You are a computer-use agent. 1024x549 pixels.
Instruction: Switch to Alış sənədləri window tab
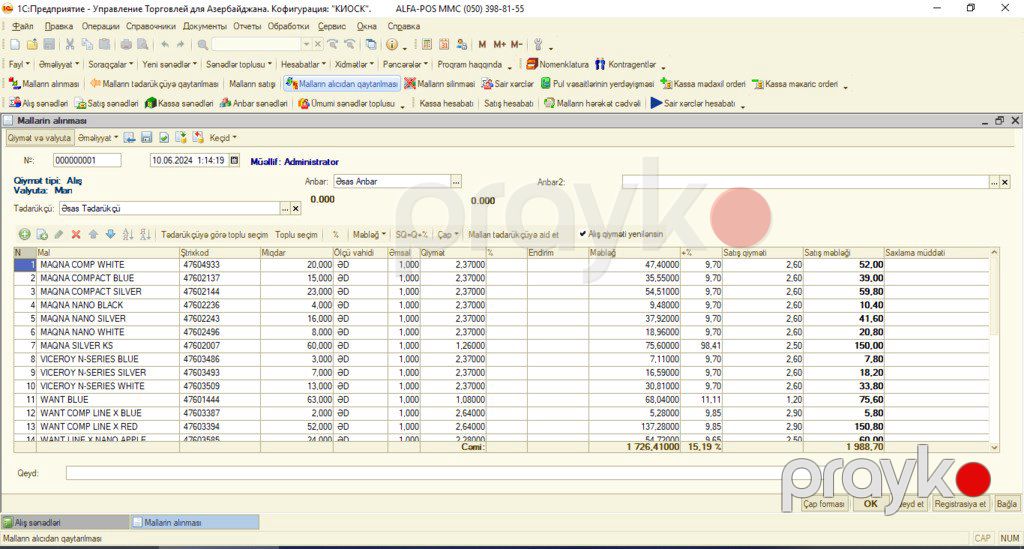pyautogui.click(x=65, y=522)
